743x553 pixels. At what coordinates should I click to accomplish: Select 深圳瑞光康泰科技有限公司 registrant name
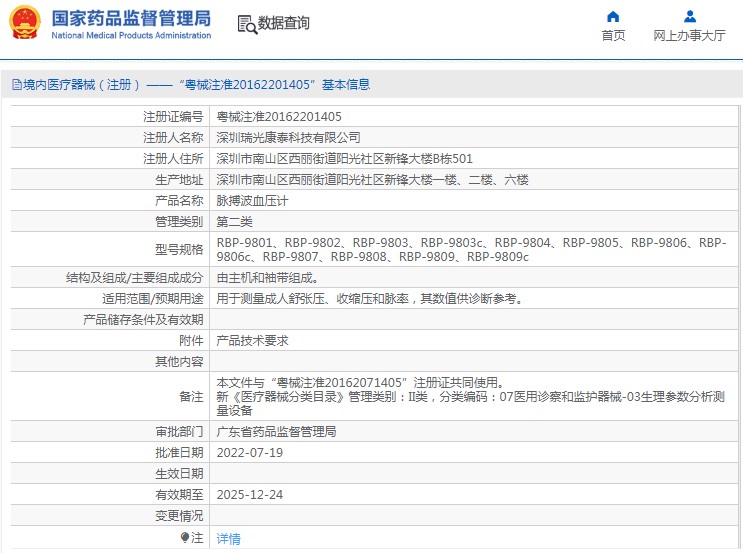pyautogui.click(x=288, y=137)
